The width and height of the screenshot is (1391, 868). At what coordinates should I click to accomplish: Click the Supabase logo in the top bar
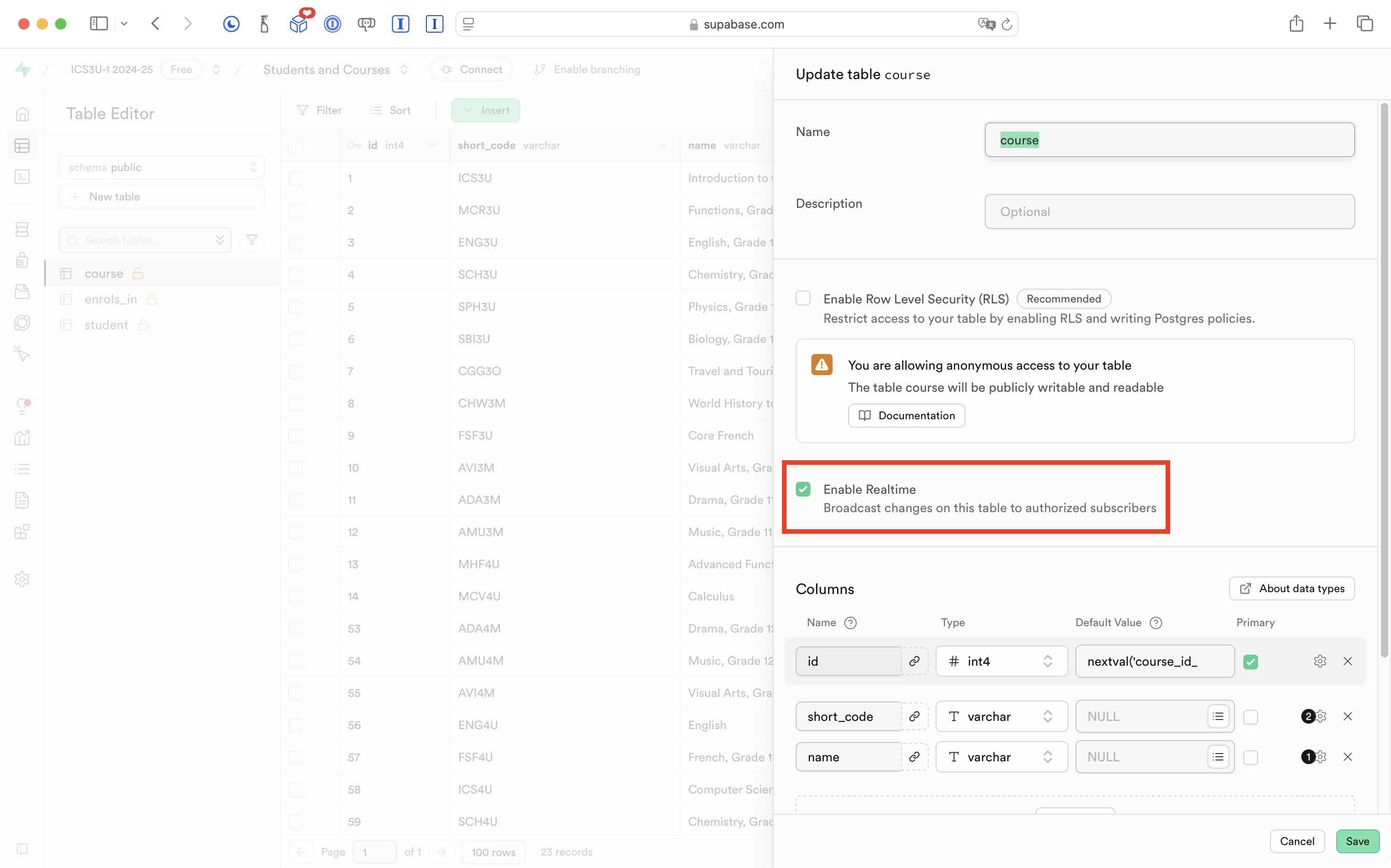tap(23, 69)
